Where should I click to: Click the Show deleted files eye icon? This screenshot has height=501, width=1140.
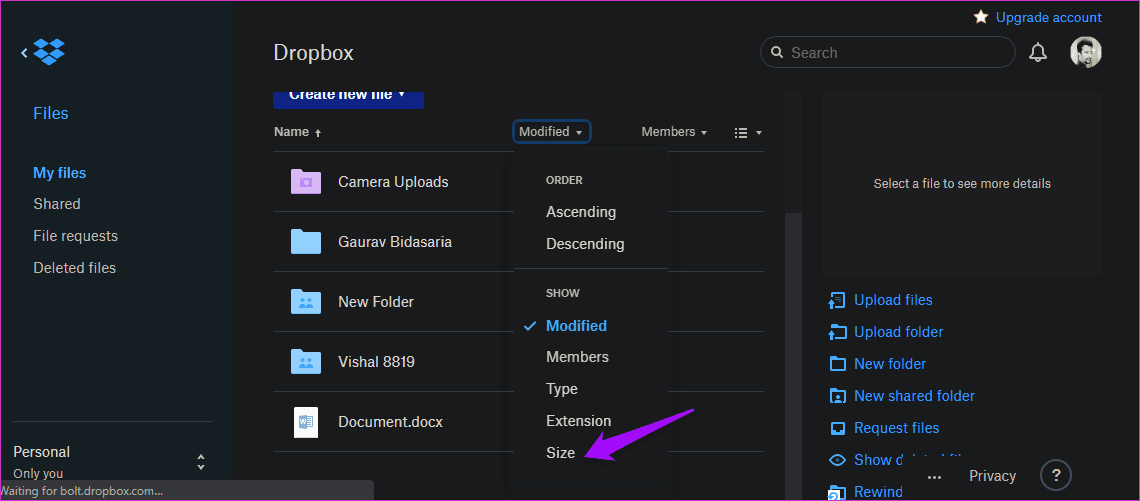click(x=838, y=460)
